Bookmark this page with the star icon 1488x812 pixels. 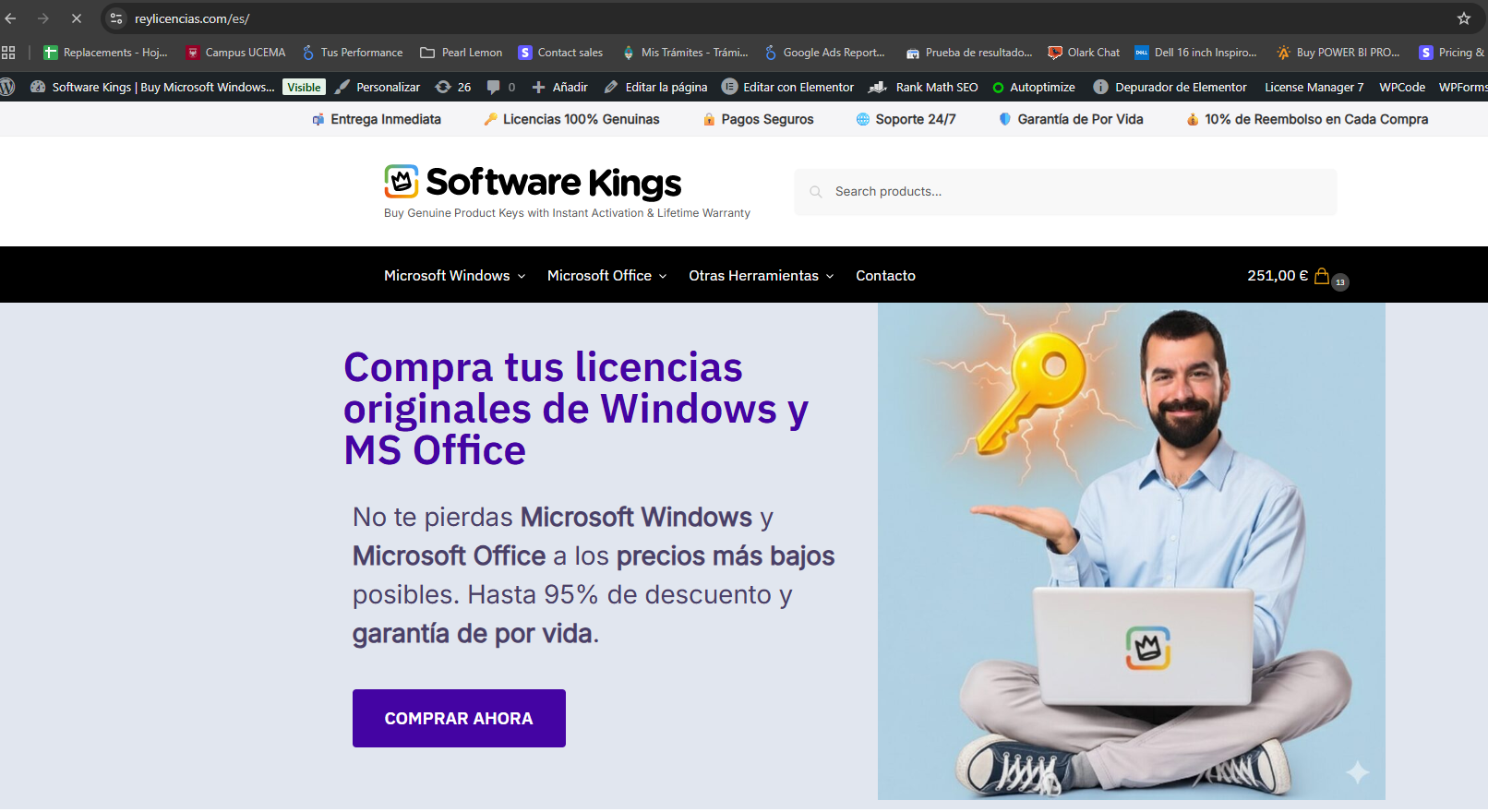click(1464, 18)
